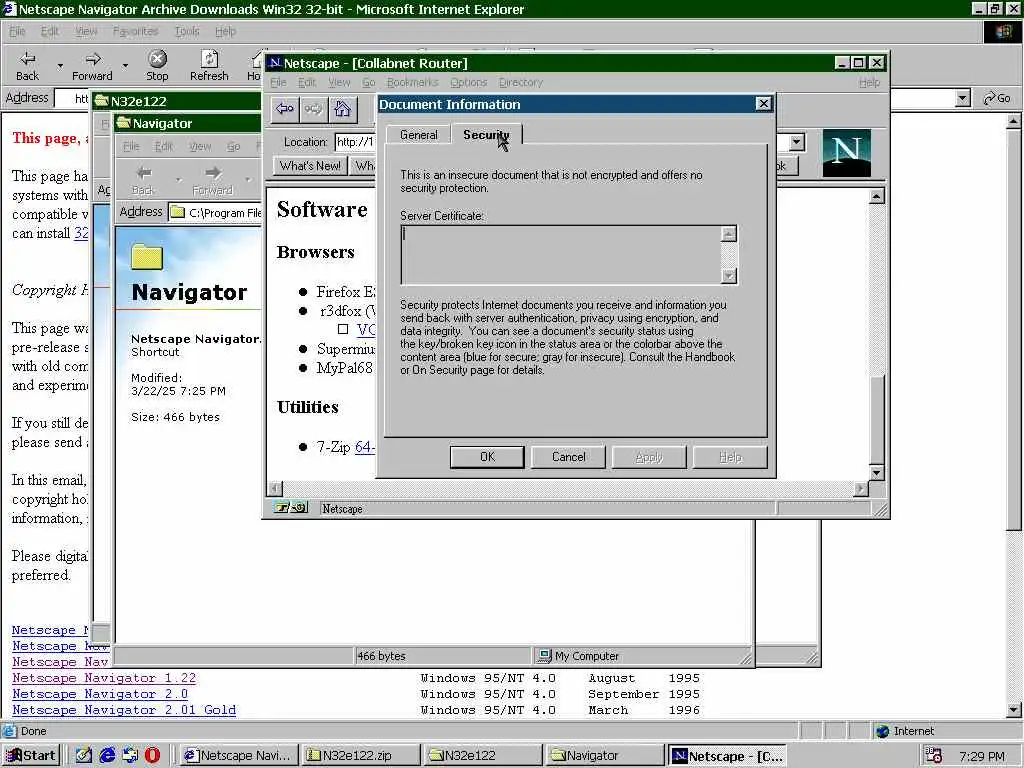The width and height of the screenshot is (1024, 768).
Task: Launch Opera from the quick launch bar
Action: (x=152, y=756)
